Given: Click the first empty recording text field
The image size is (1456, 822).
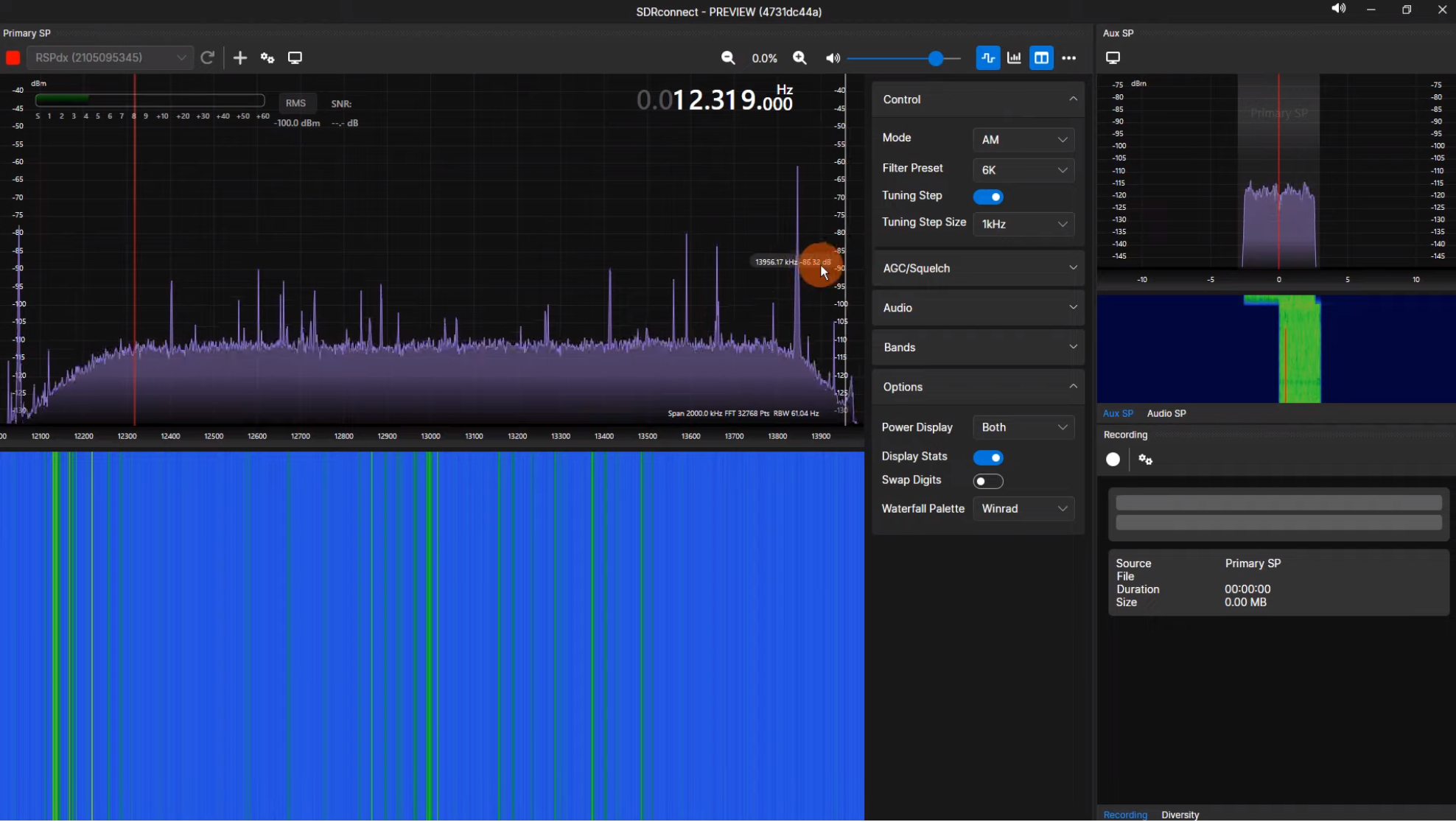Looking at the screenshot, I should 1278,503.
